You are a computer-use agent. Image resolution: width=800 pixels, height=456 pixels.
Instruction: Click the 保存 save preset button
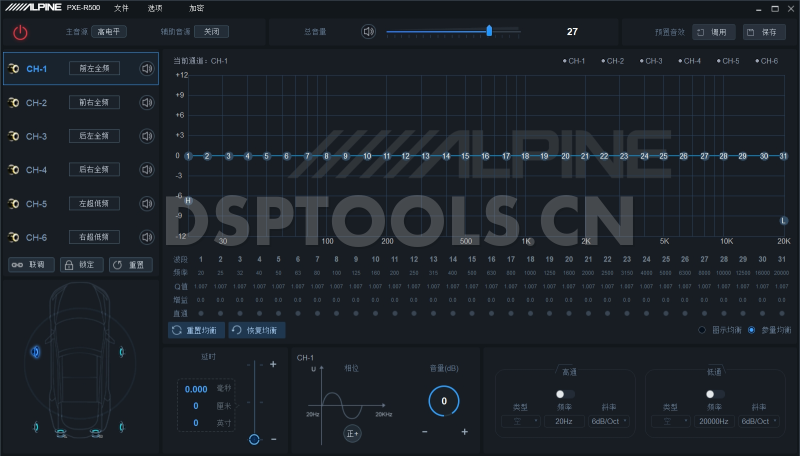point(764,32)
